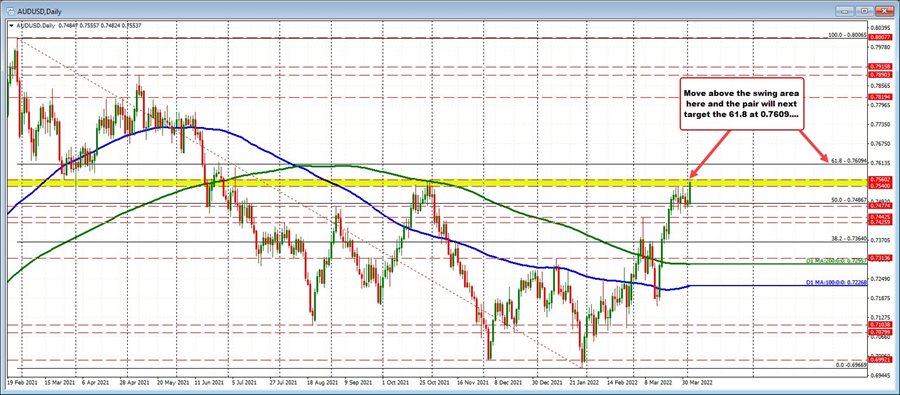Click the red 0.74774 price tag

click(x=879, y=205)
